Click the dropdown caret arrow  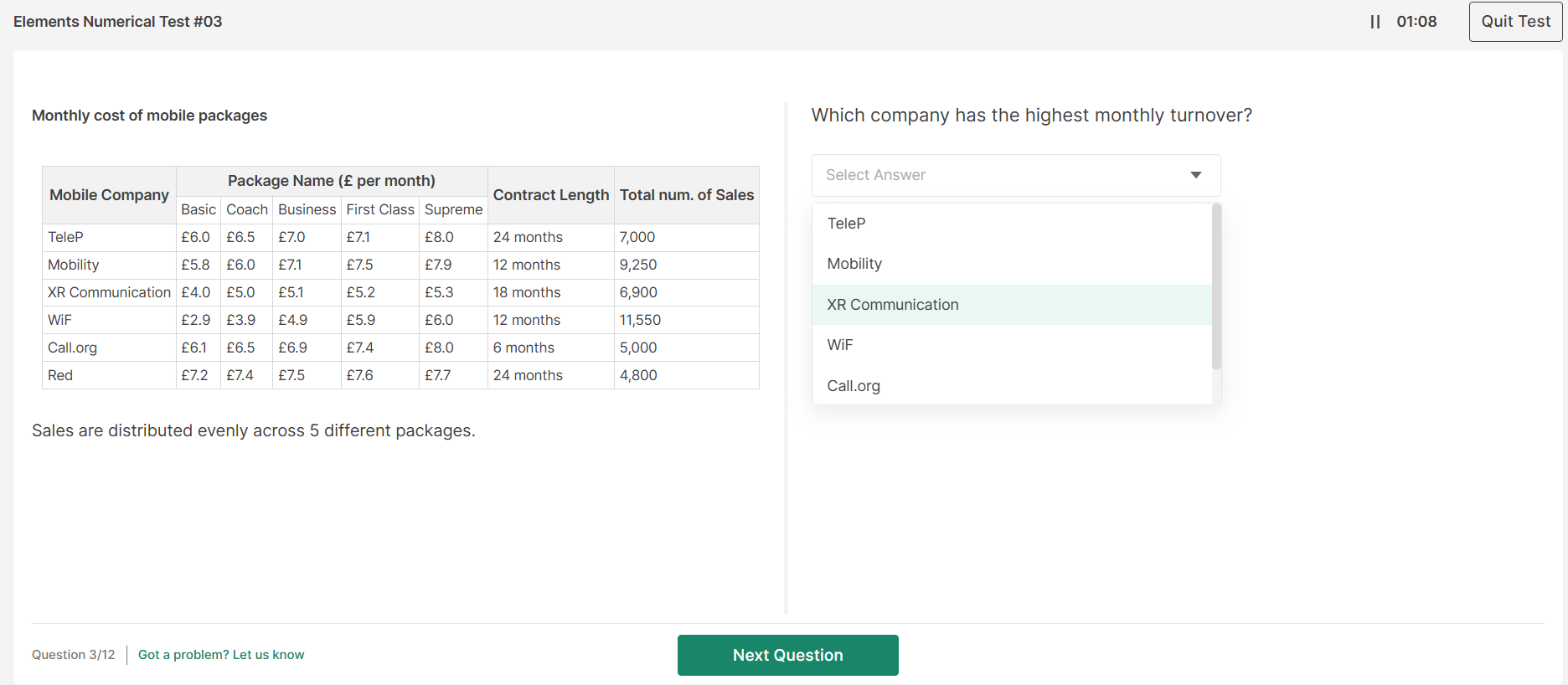pos(1195,175)
